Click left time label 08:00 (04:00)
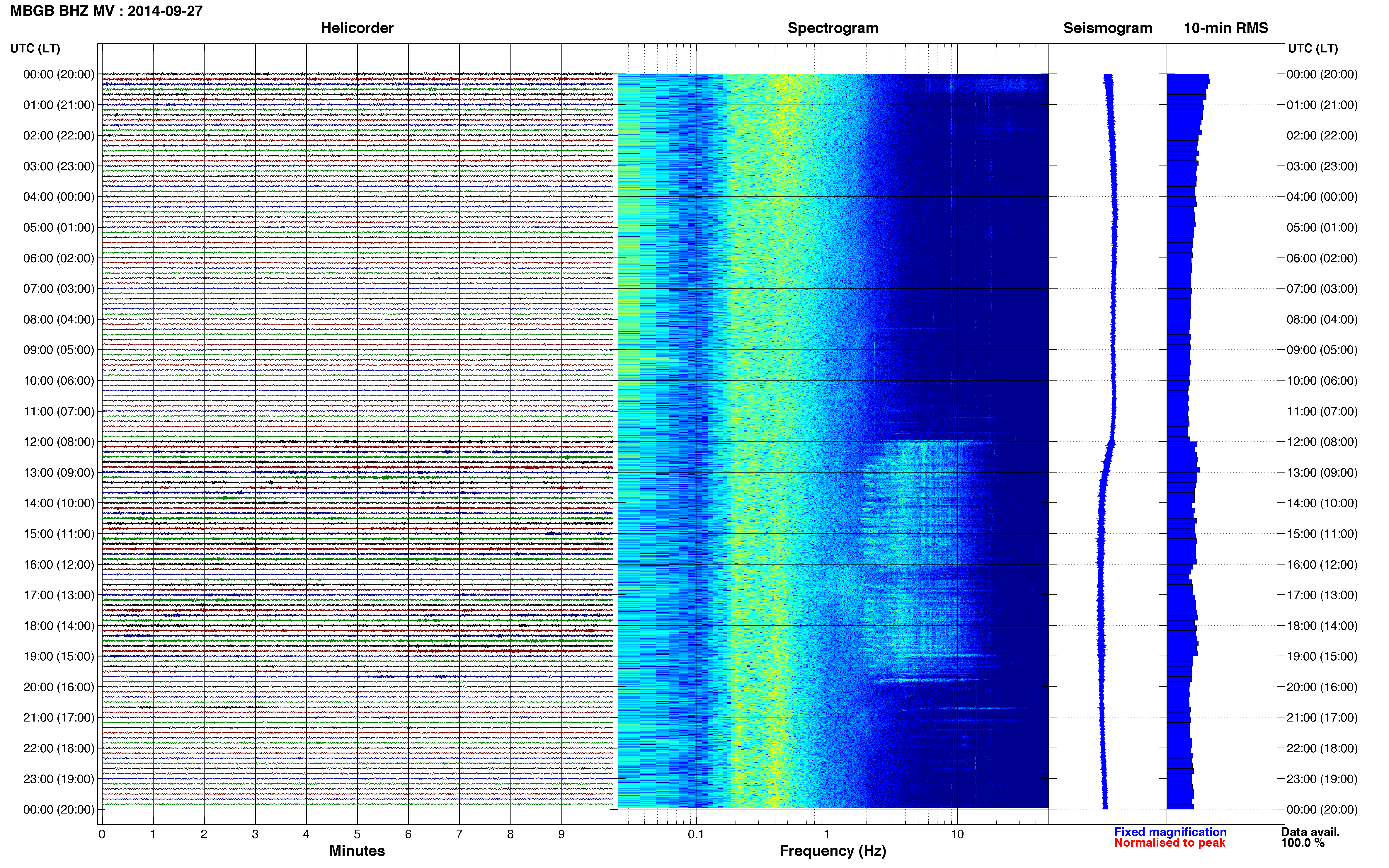1389x868 pixels. 59,319
